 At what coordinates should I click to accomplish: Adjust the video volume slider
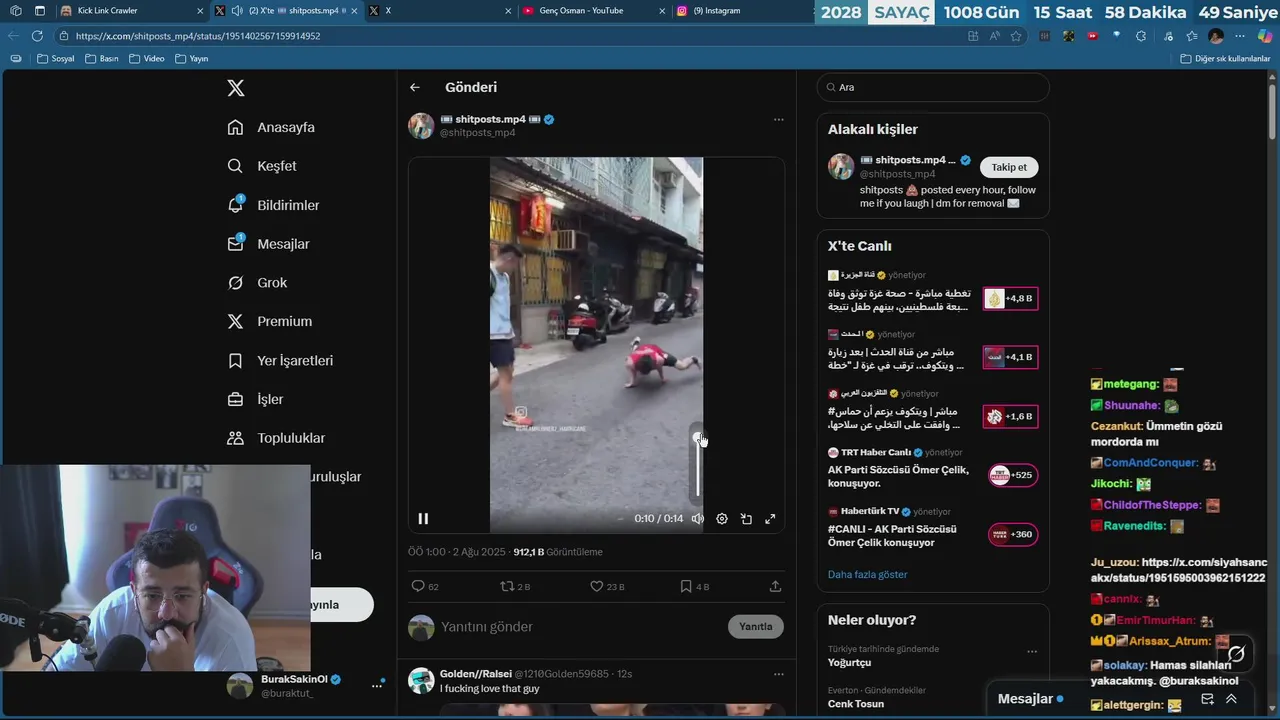[698, 465]
